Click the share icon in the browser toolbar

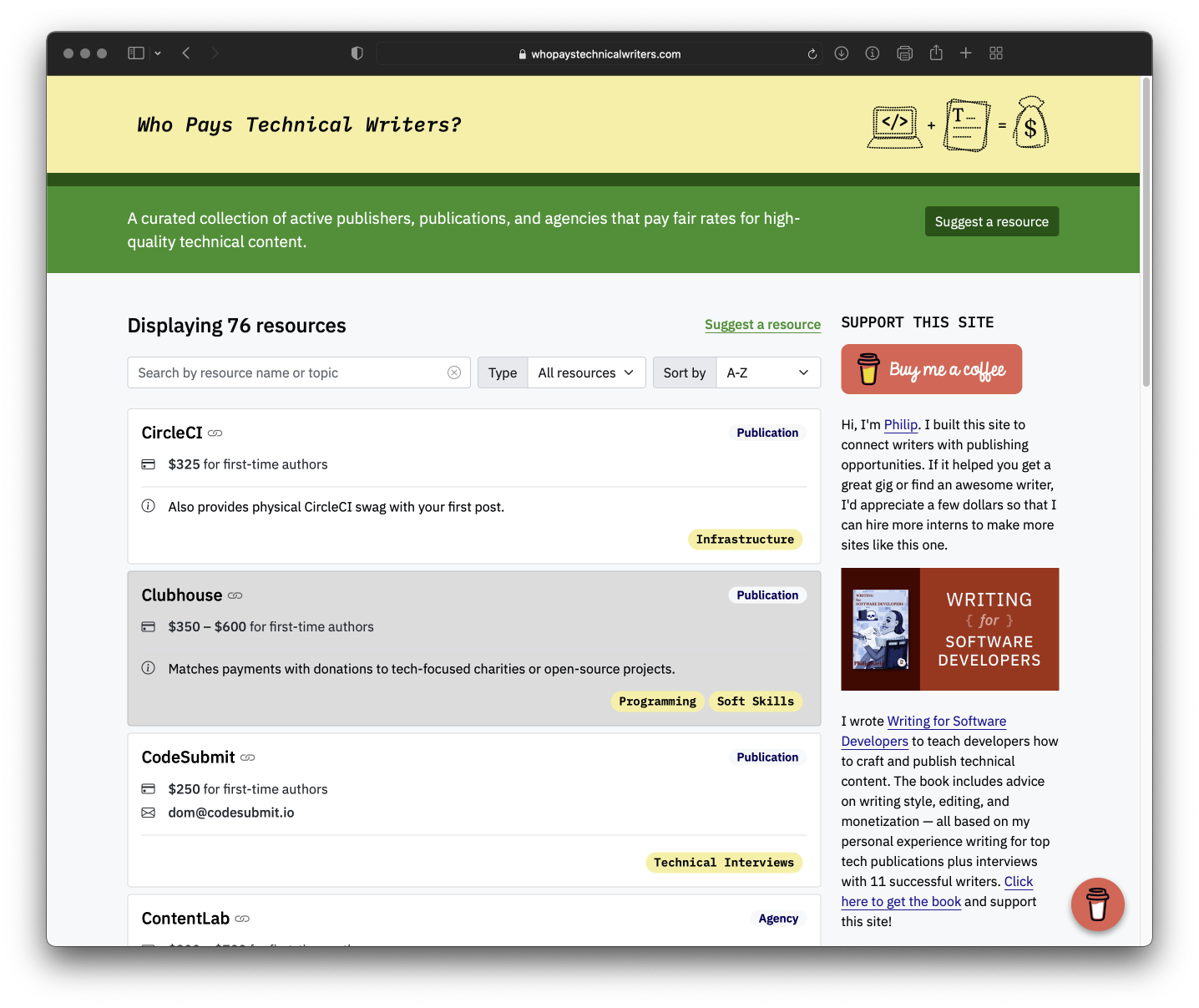(935, 53)
